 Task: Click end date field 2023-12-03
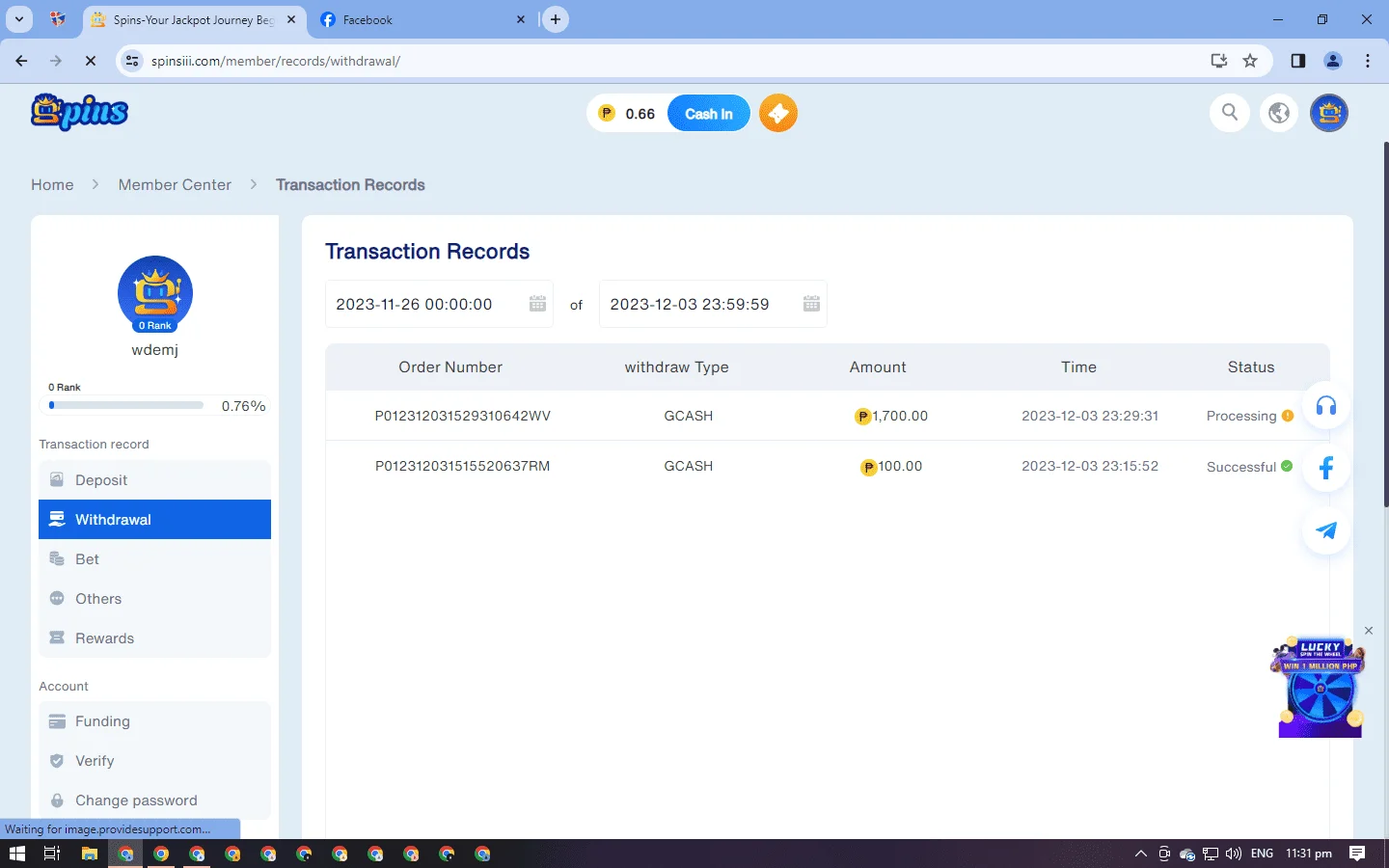[713, 304]
